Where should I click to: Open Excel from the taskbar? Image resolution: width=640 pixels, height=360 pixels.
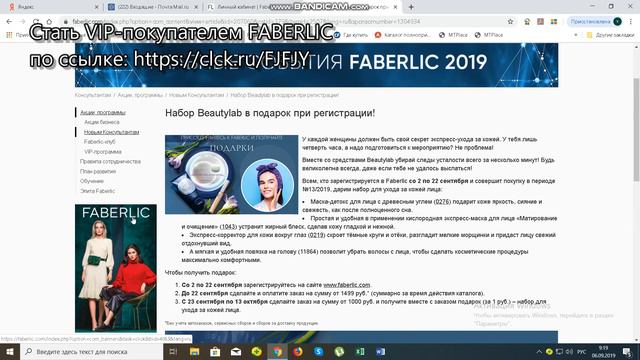360,351
